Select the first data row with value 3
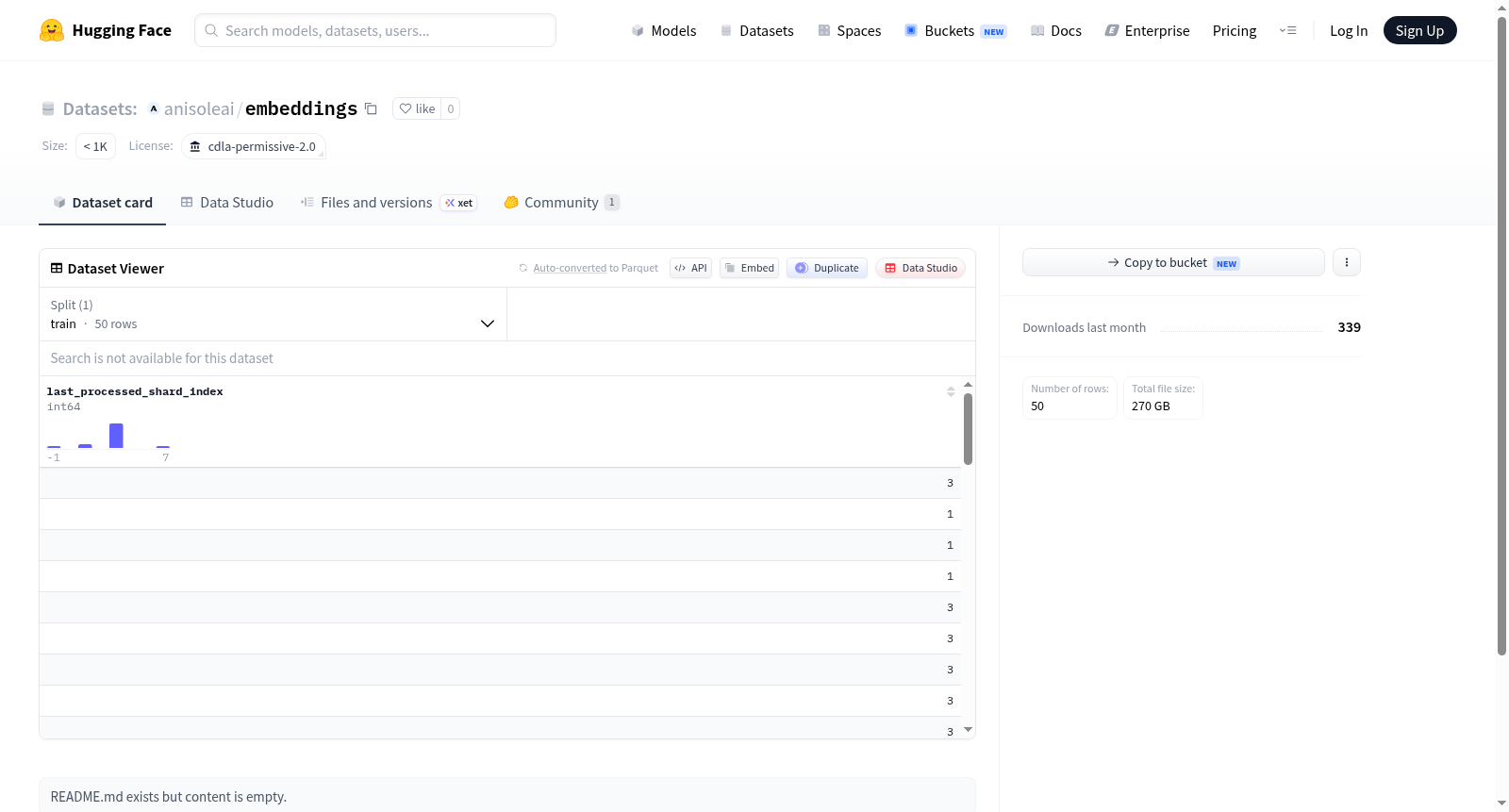Viewport: 1509px width, 812px height. (x=500, y=483)
